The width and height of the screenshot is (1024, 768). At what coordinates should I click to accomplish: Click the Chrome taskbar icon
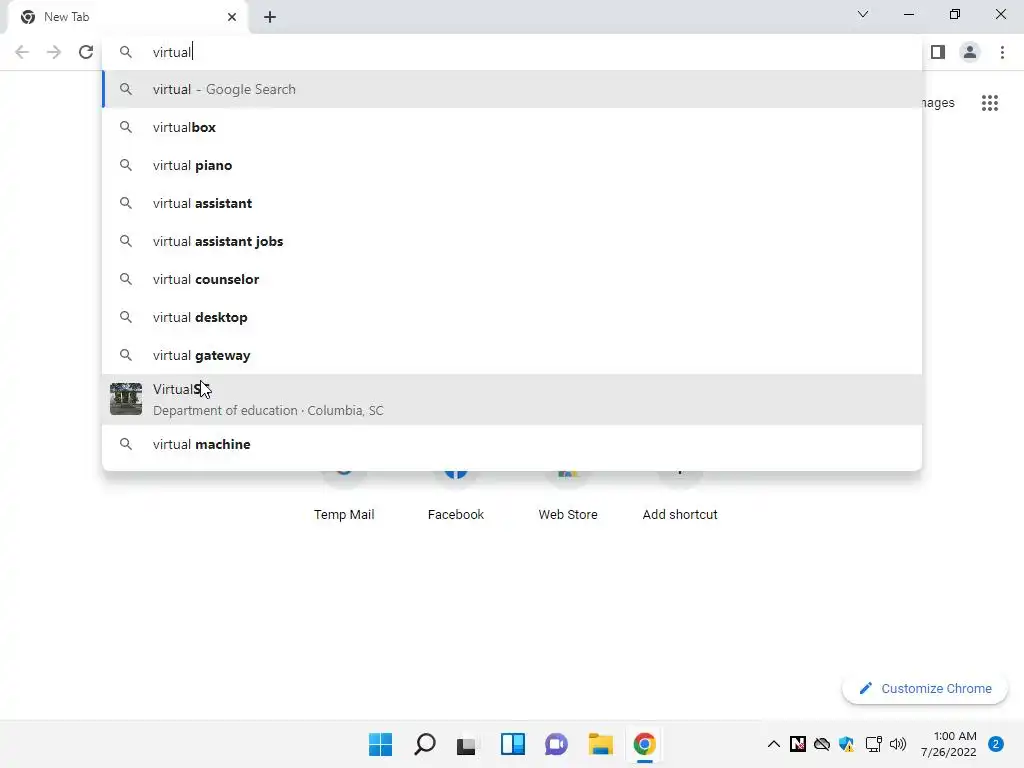(x=645, y=744)
